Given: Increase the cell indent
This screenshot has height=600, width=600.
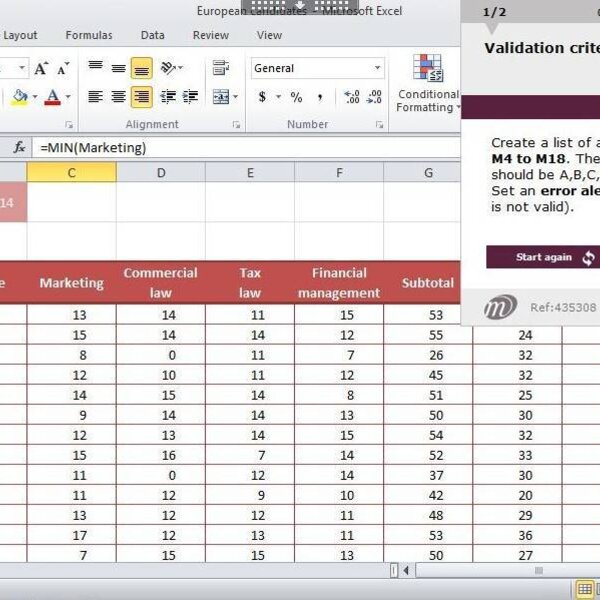Looking at the screenshot, I should pos(190,96).
